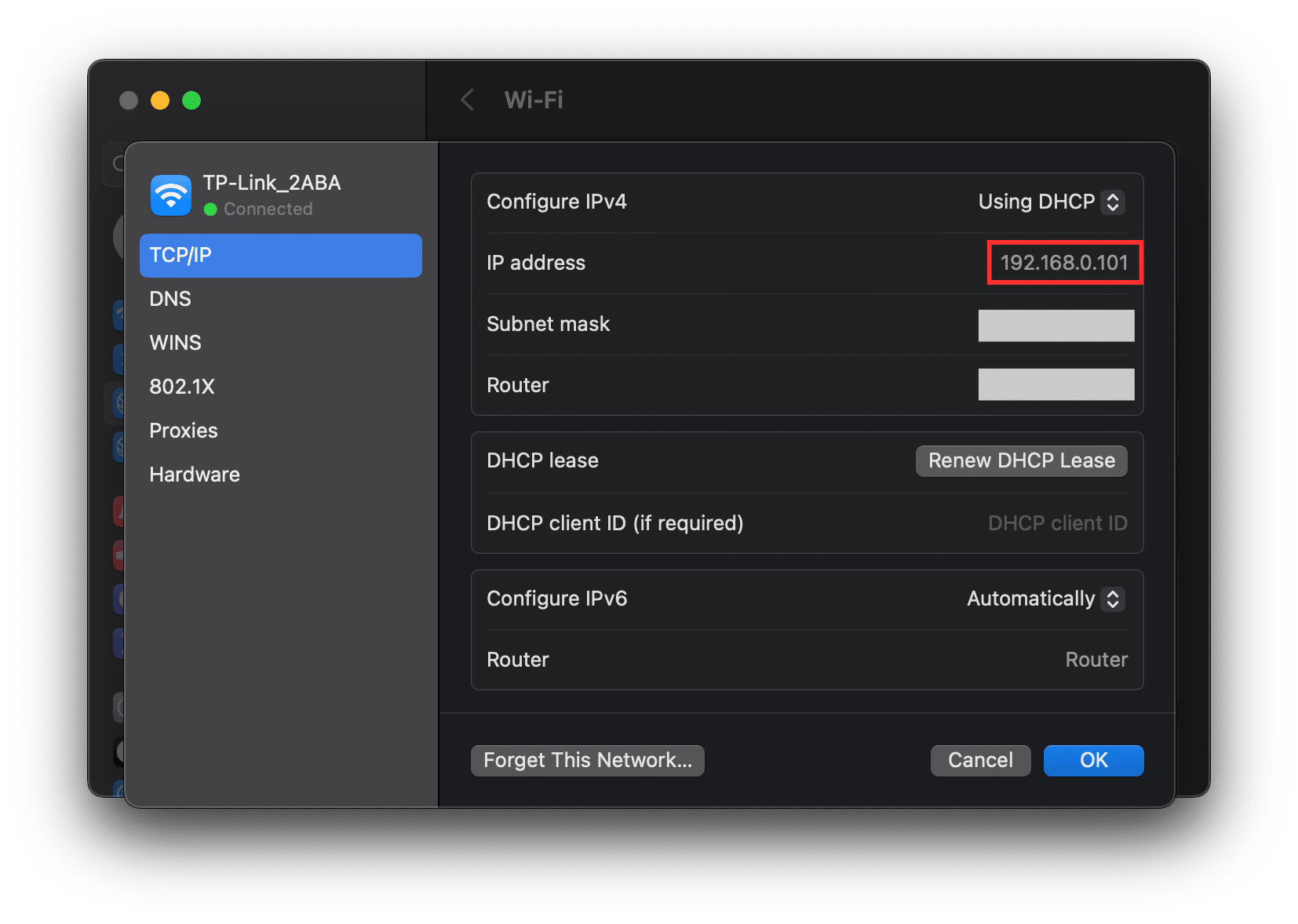
Task: Go back using the chevron beside Wi-Fi
Action: (468, 100)
